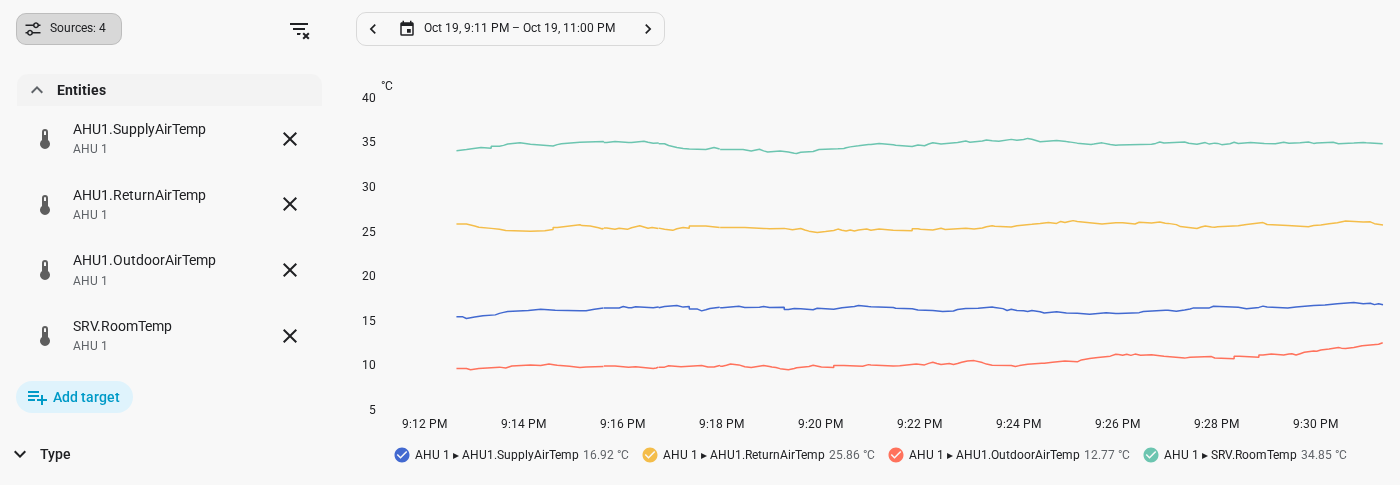Collapse the Entities section
This screenshot has width=1400, height=485.
click(169, 90)
